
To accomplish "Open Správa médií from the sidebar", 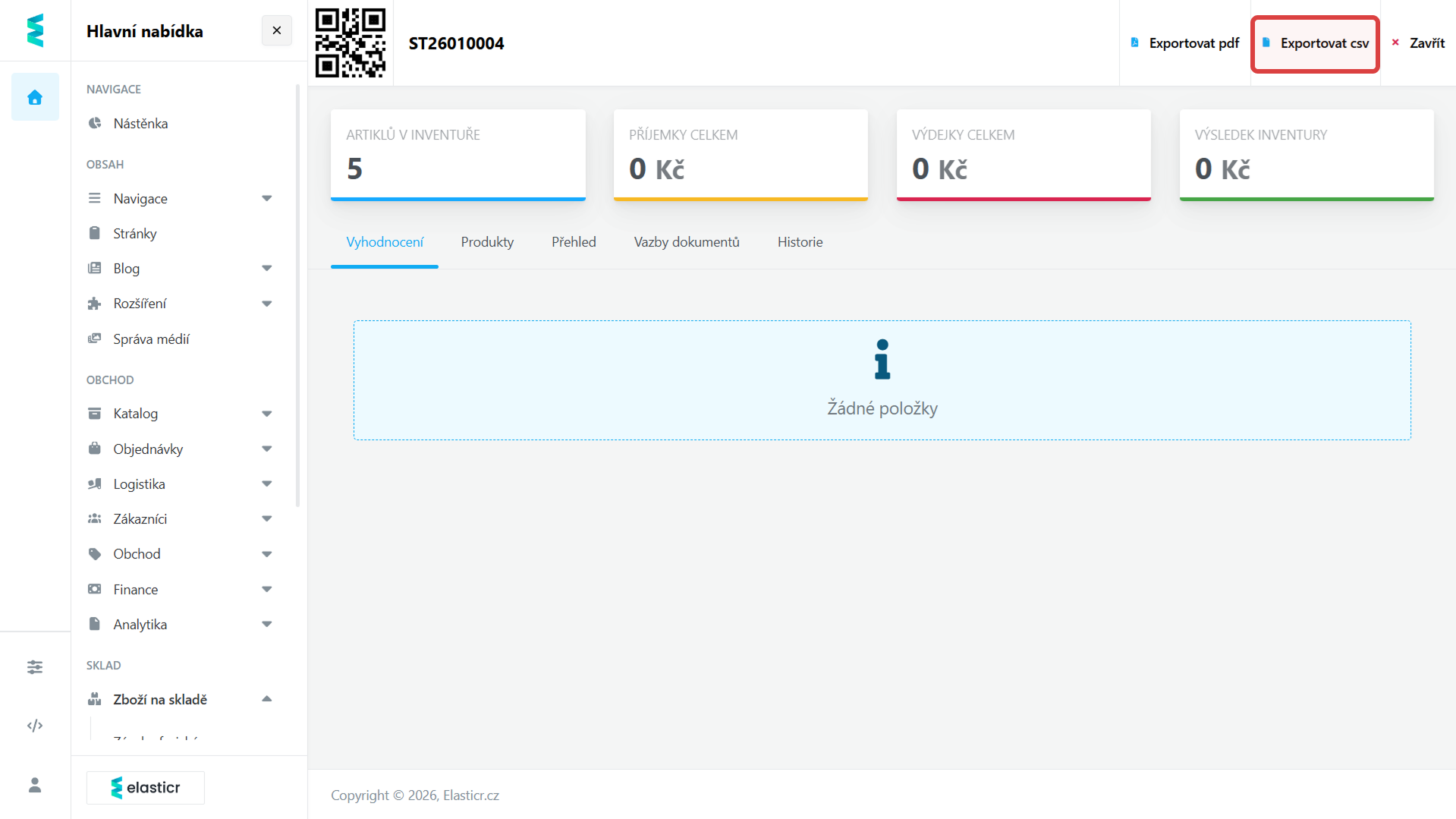I will click(x=151, y=339).
